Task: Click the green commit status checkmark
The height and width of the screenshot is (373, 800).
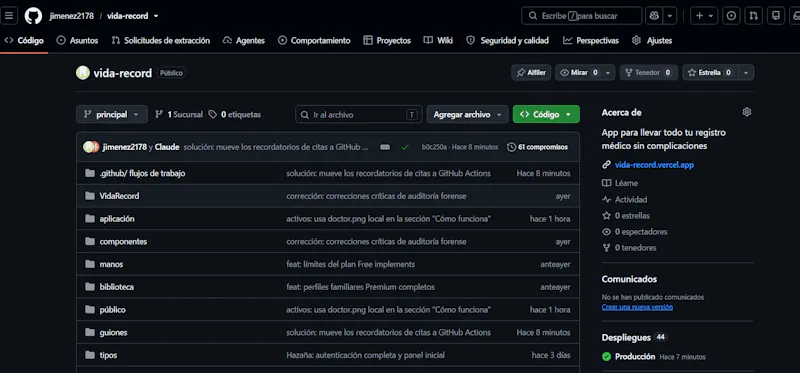Action: pos(405,147)
